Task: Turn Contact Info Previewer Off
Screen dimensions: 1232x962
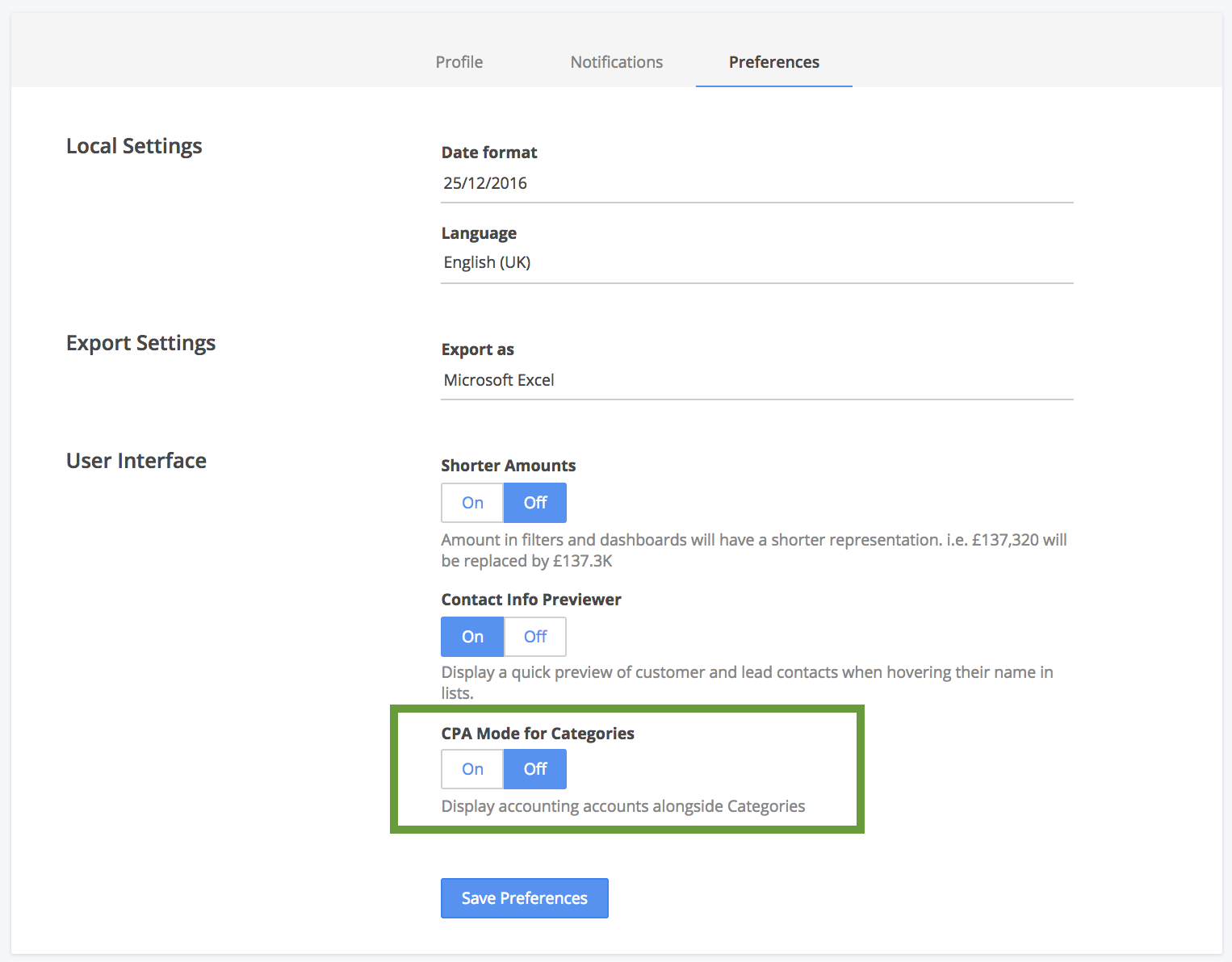Action: [x=535, y=637]
